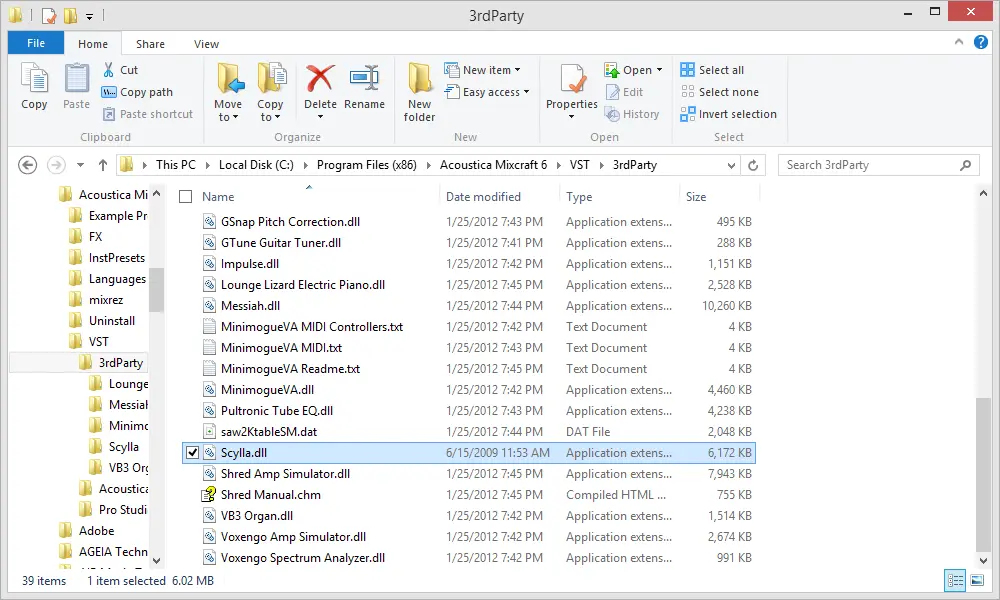Select MinimogueVA Readme.txt file
This screenshot has height=600, width=1000.
click(290, 369)
